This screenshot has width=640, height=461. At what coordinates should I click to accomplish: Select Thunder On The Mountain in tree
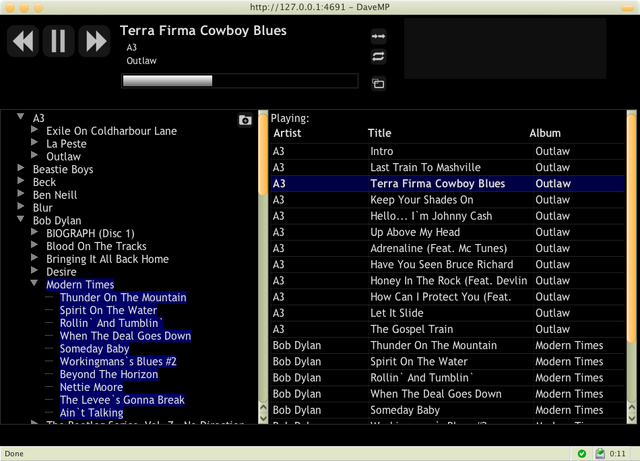pos(123,297)
